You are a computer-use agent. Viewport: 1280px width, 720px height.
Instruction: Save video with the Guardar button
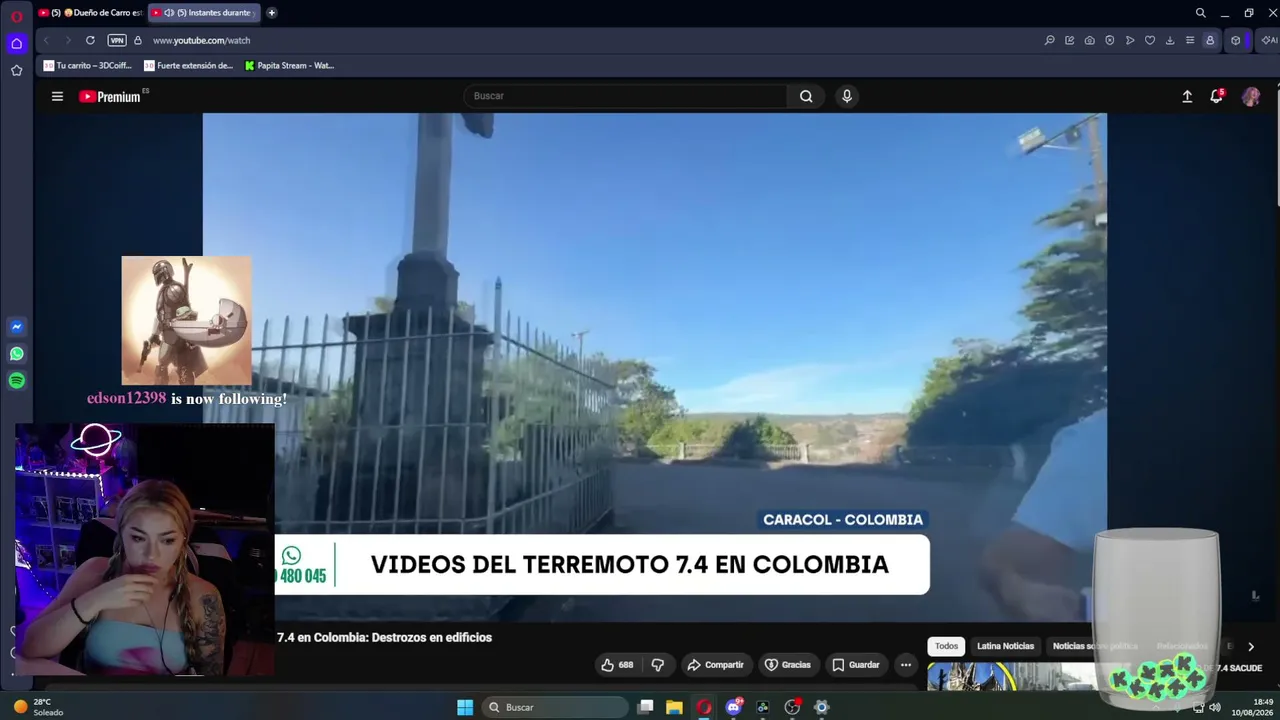pyautogui.click(x=856, y=665)
